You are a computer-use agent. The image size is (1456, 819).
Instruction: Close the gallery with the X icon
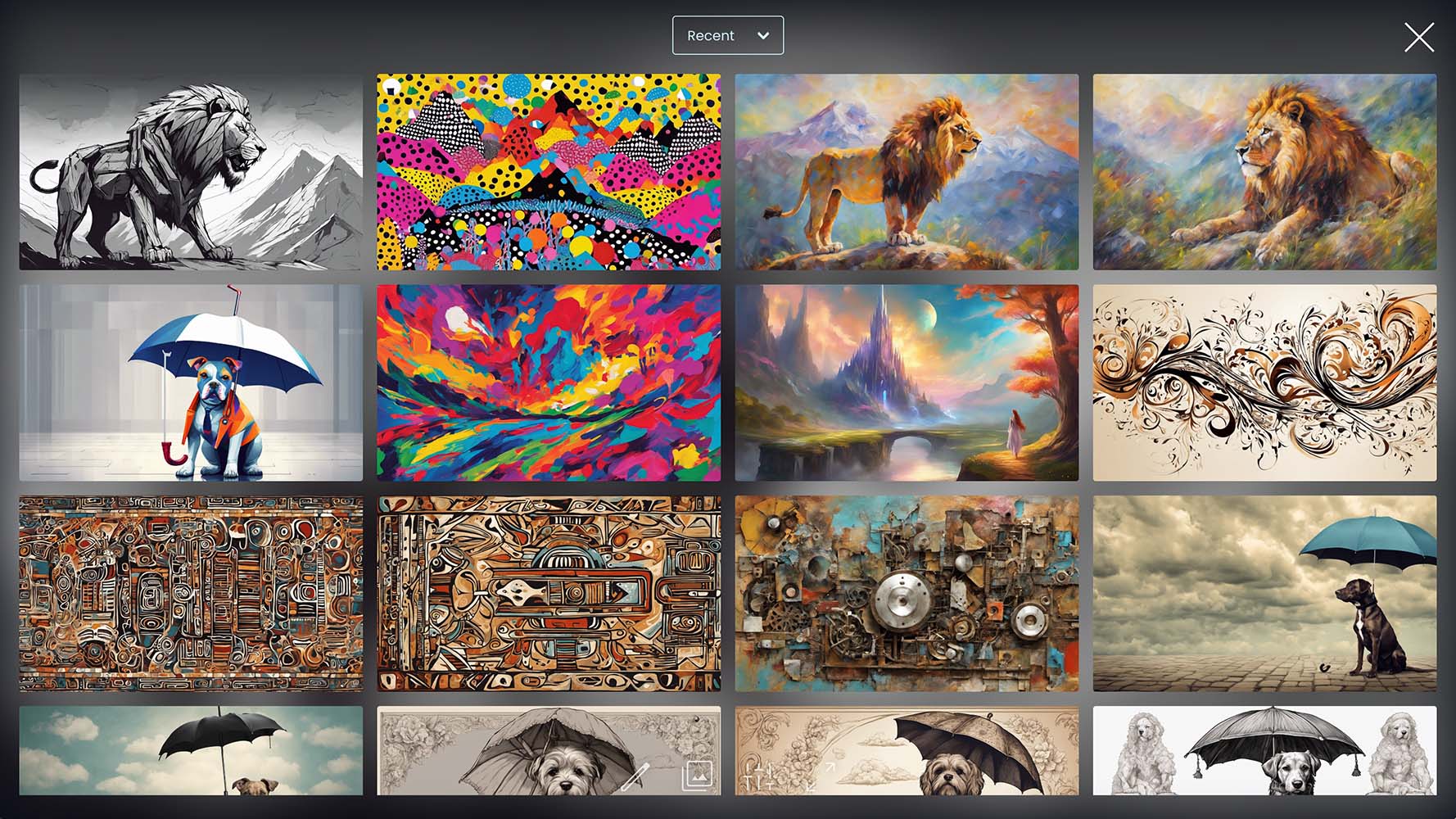(1418, 38)
